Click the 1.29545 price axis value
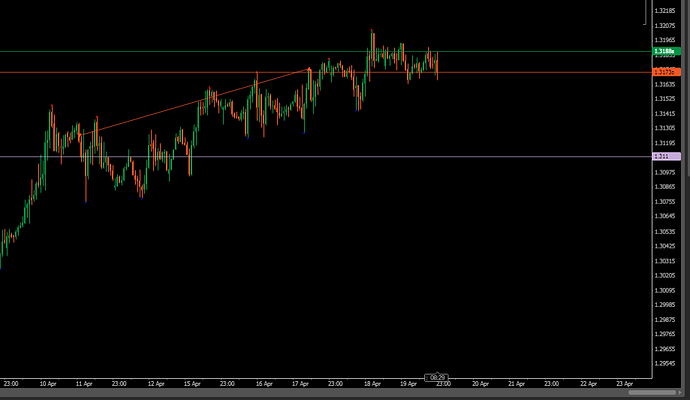Image resolution: width=690 pixels, height=400 pixels. coord(665,363)
